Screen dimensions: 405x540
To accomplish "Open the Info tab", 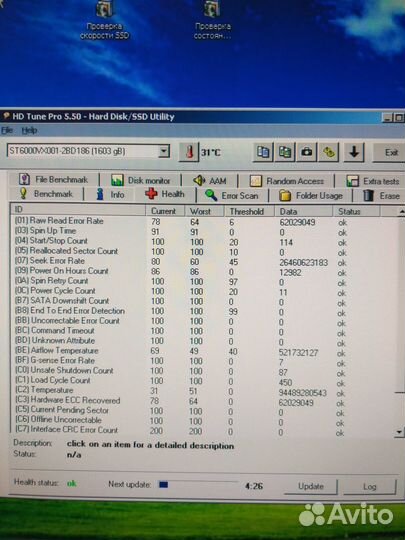I will (x=110, y=195).
